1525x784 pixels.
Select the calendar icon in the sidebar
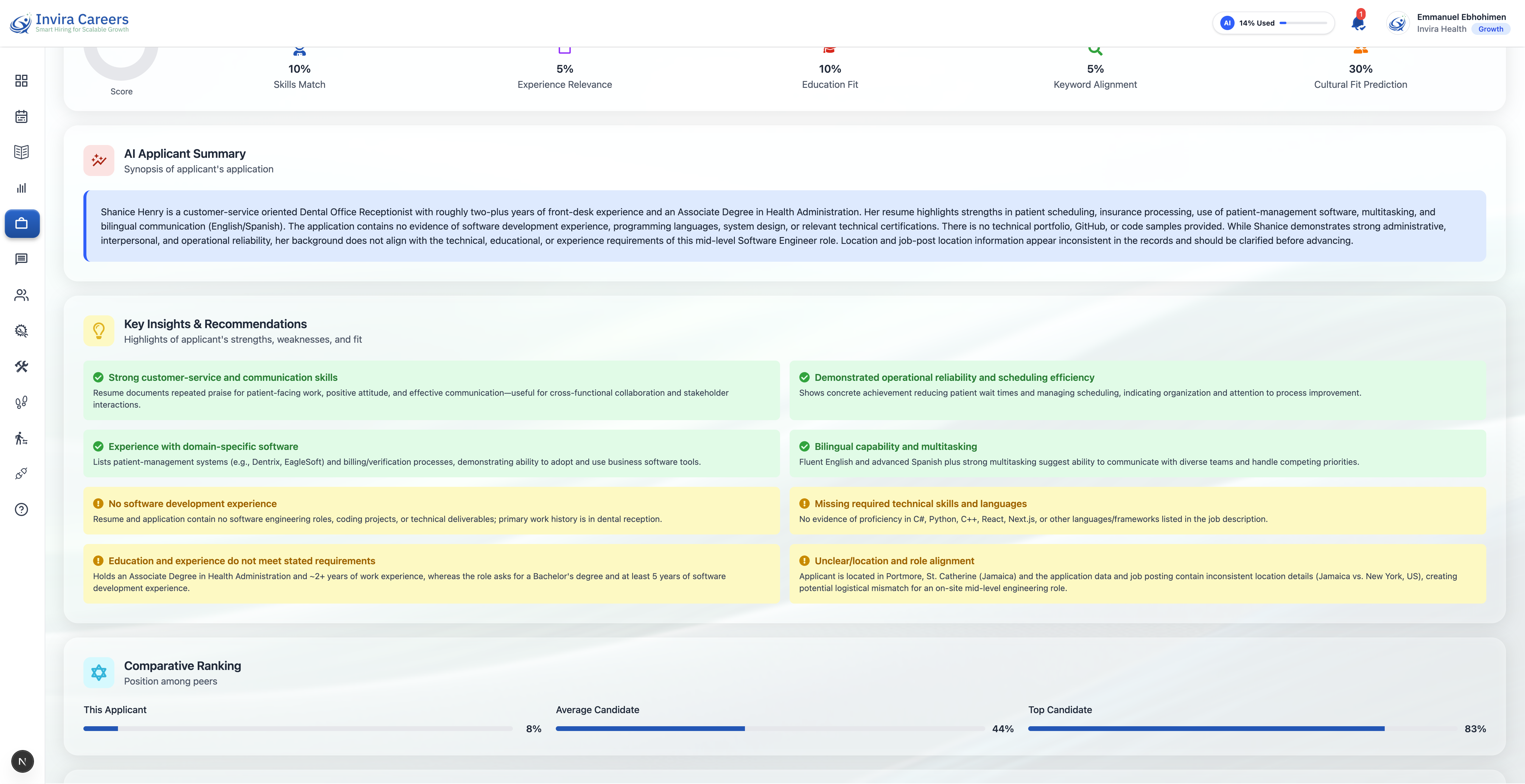(x=22, y=116)
